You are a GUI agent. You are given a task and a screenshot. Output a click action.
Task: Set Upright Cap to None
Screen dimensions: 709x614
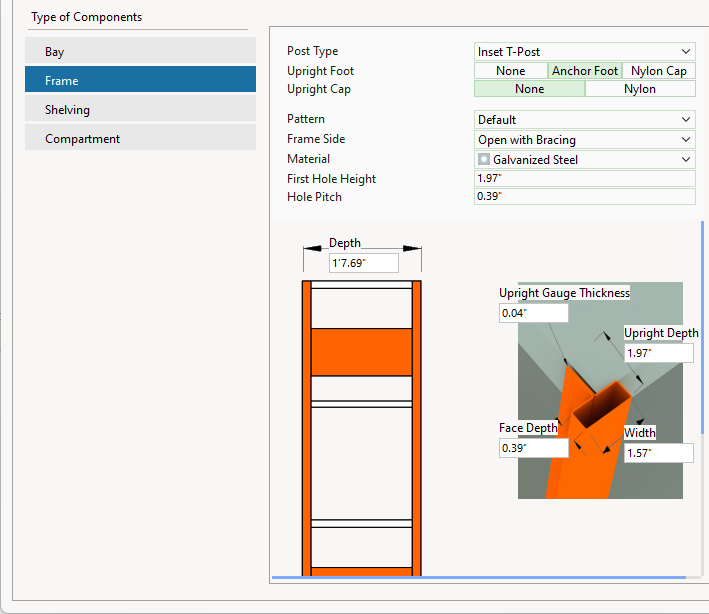pyautogui.click(x=529, y=89)
